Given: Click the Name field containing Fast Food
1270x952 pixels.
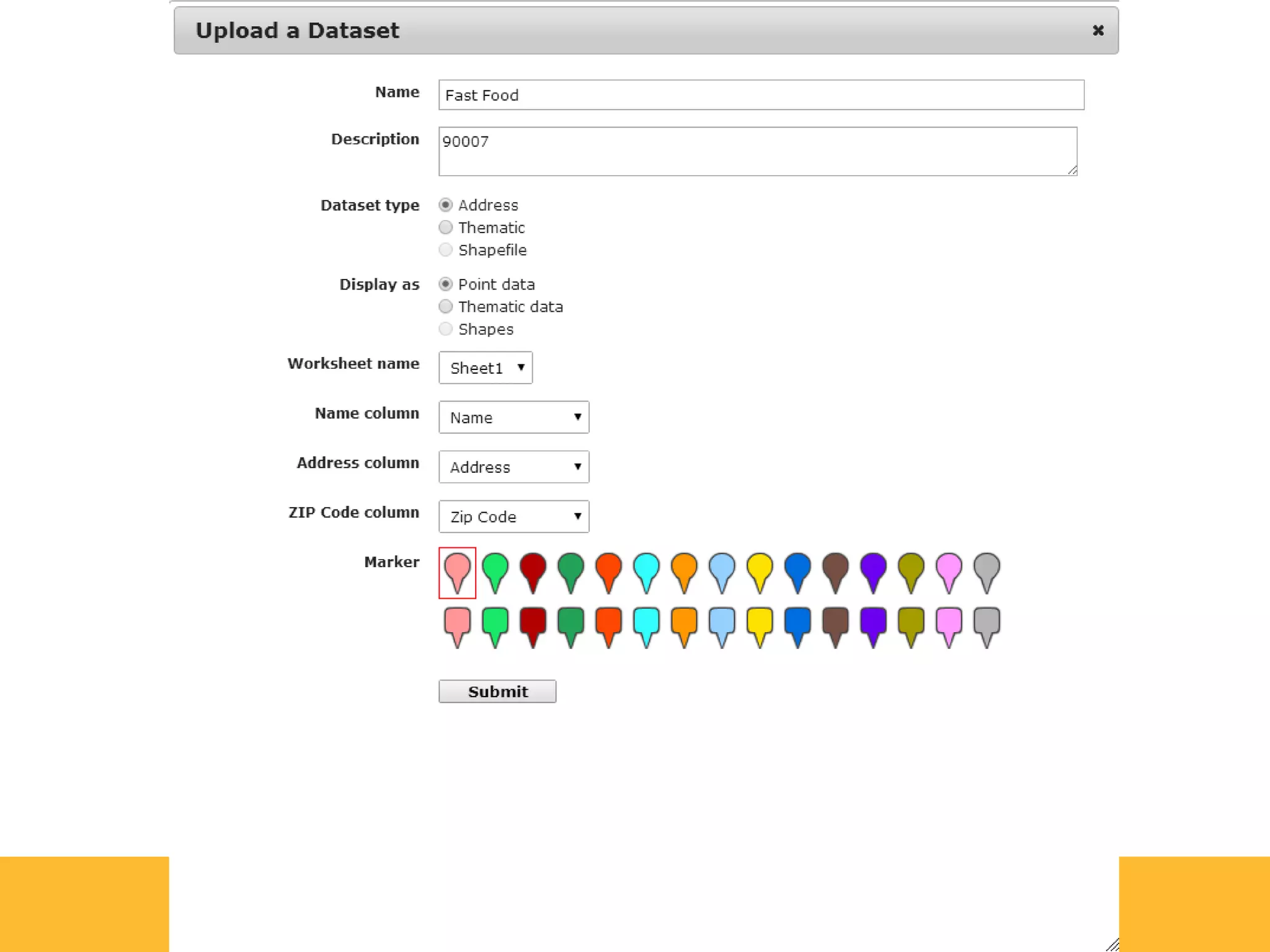Looking at the screenshot, I should [x=761, y=95].
